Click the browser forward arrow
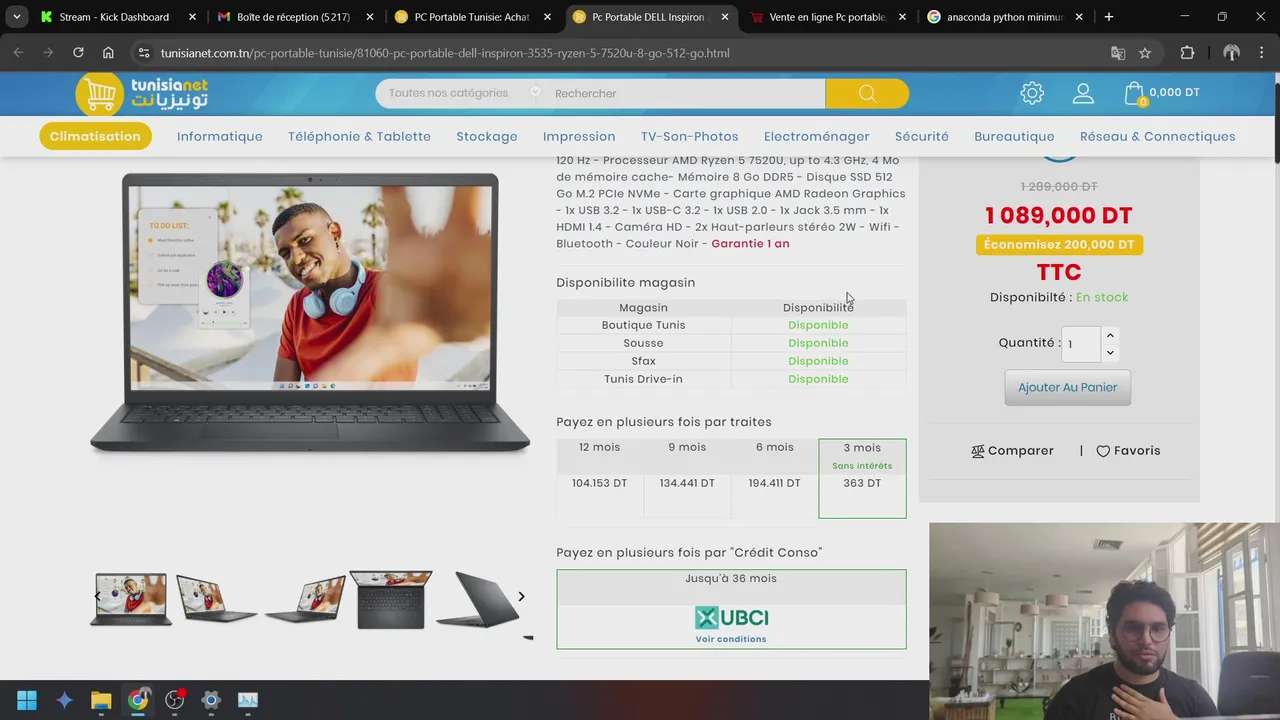Image resolution: width=1280 pixels, height=720 pixels. tap(47, 53)
